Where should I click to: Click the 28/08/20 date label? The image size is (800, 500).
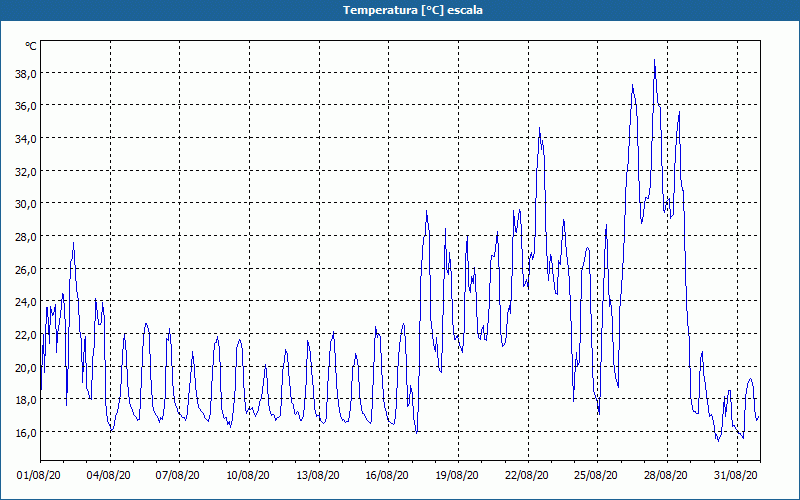tap(665, 476)
